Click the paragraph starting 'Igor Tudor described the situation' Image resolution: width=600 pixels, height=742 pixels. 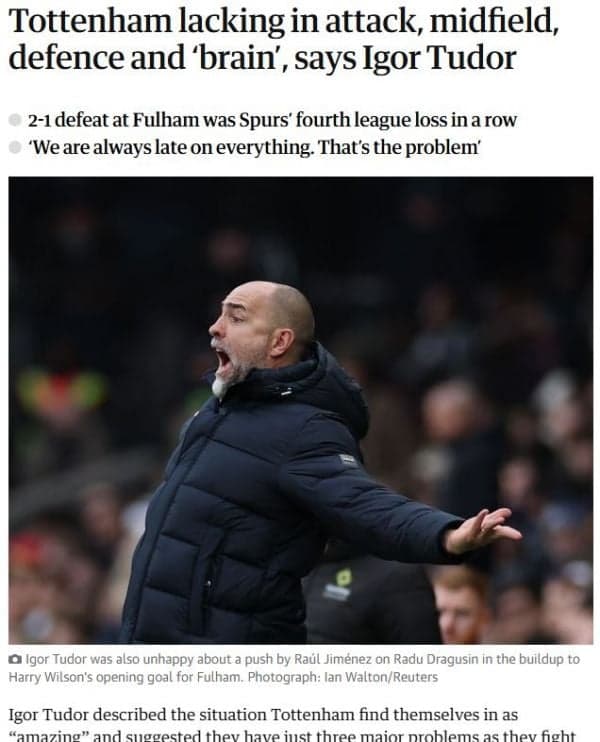292,724
